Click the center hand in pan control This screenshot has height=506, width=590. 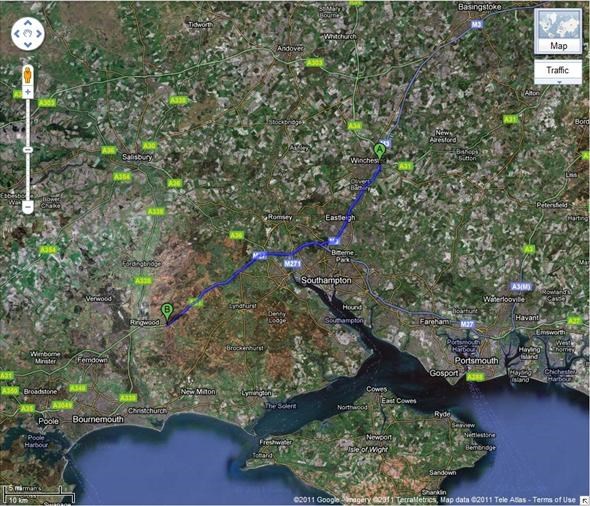(x=28, y=34)
